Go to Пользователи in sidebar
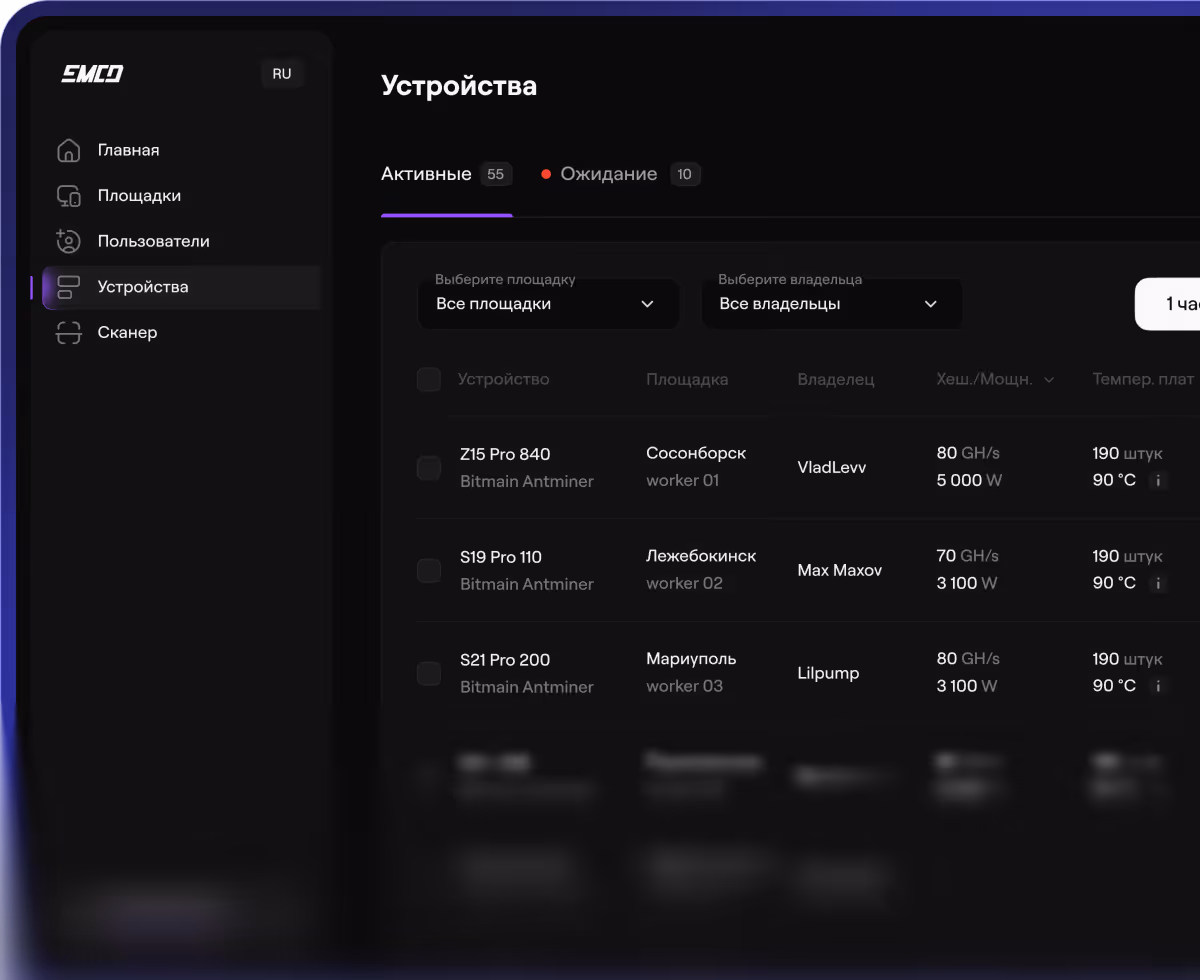This screenshot has height=980, width=1200. 154,241
